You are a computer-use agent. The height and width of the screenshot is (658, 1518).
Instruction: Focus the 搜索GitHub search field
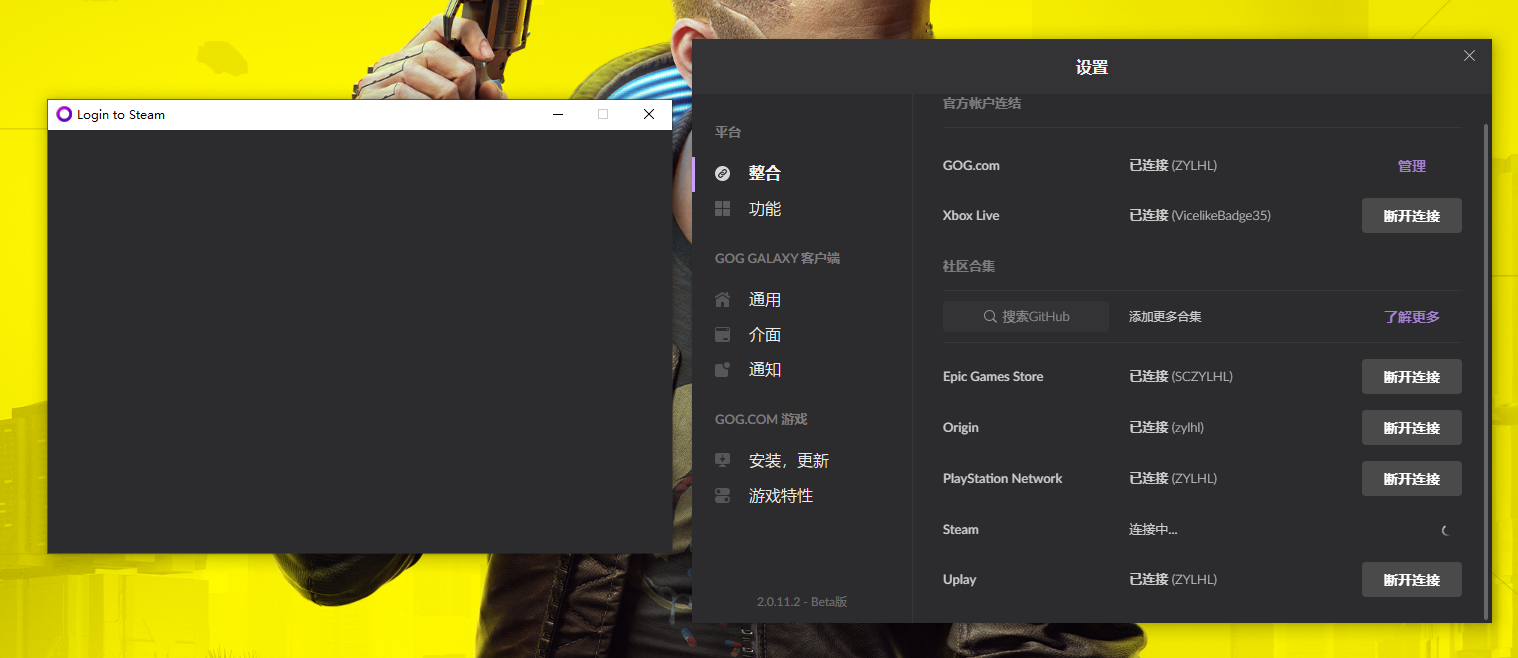click(x=1026, y=317)
